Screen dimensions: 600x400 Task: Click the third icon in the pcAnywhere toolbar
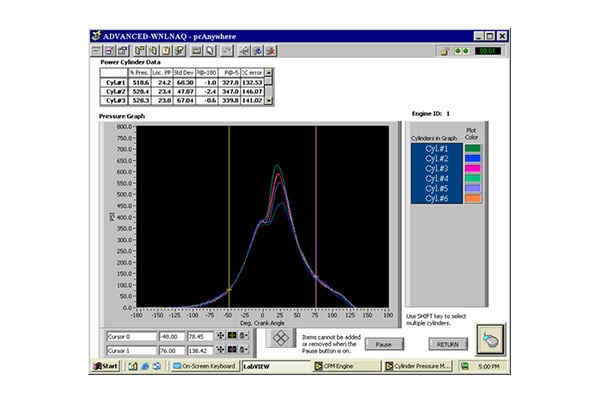coord(123,51)
